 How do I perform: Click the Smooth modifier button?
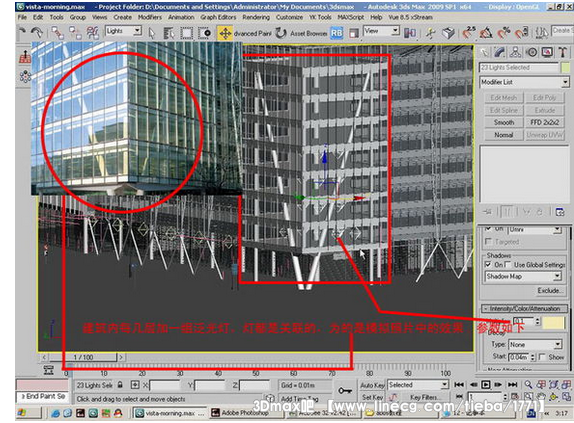point(504,122)
